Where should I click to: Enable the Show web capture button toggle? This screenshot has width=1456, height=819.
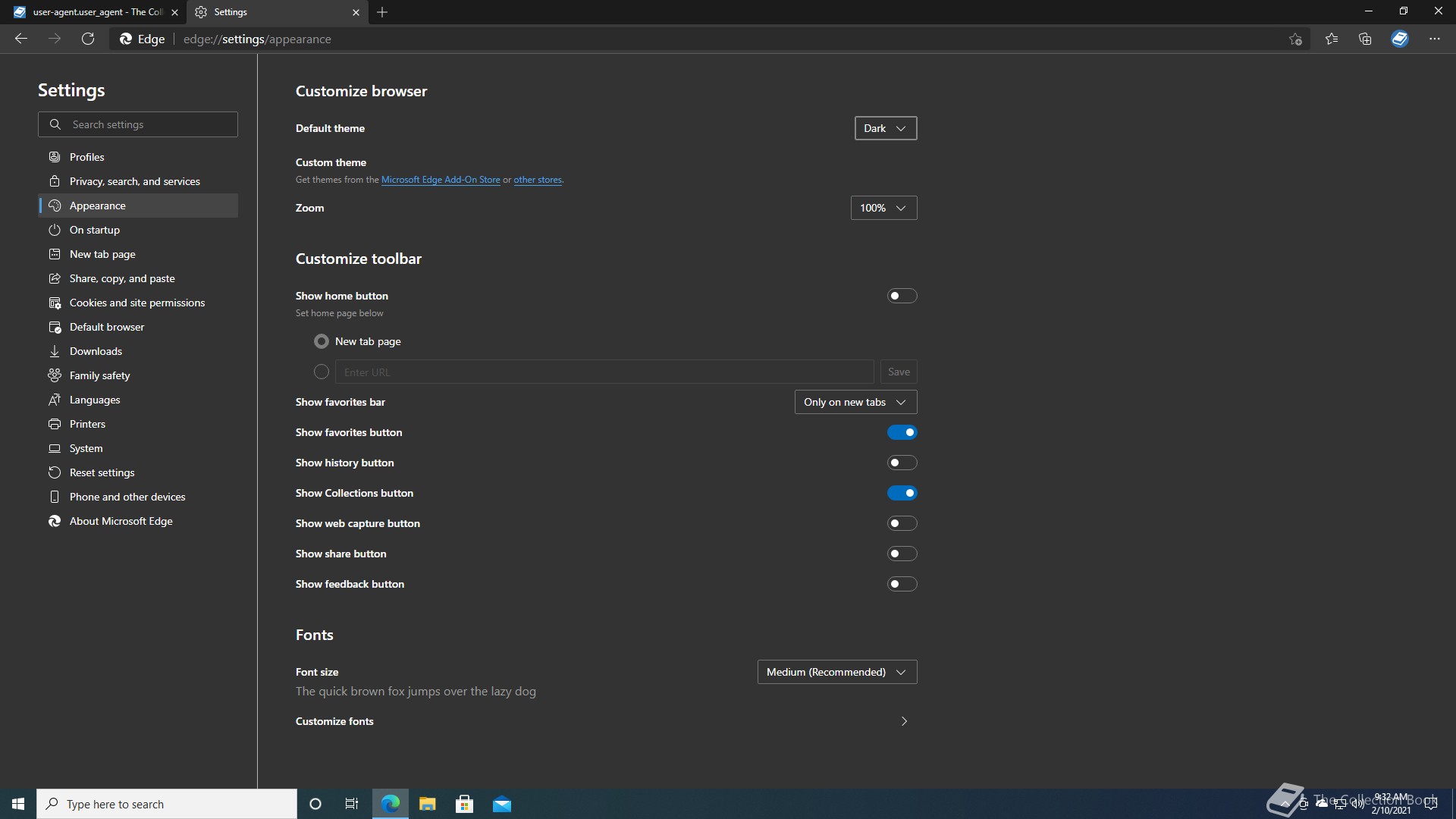tap(902, 523)
